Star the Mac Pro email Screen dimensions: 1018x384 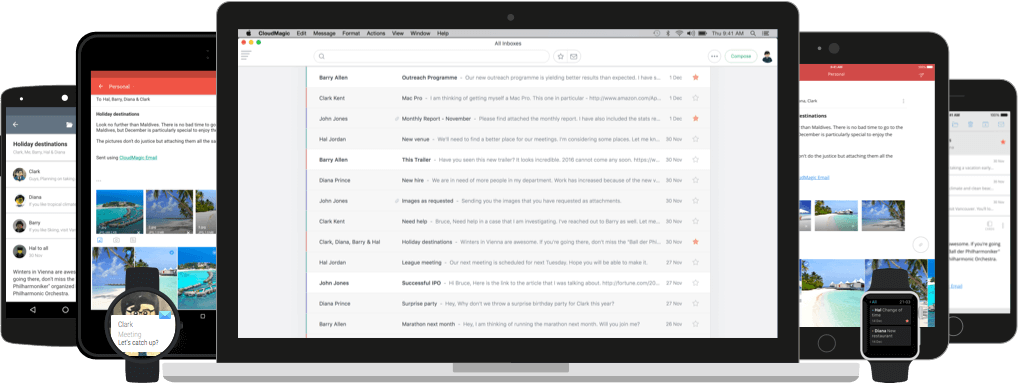695,98
